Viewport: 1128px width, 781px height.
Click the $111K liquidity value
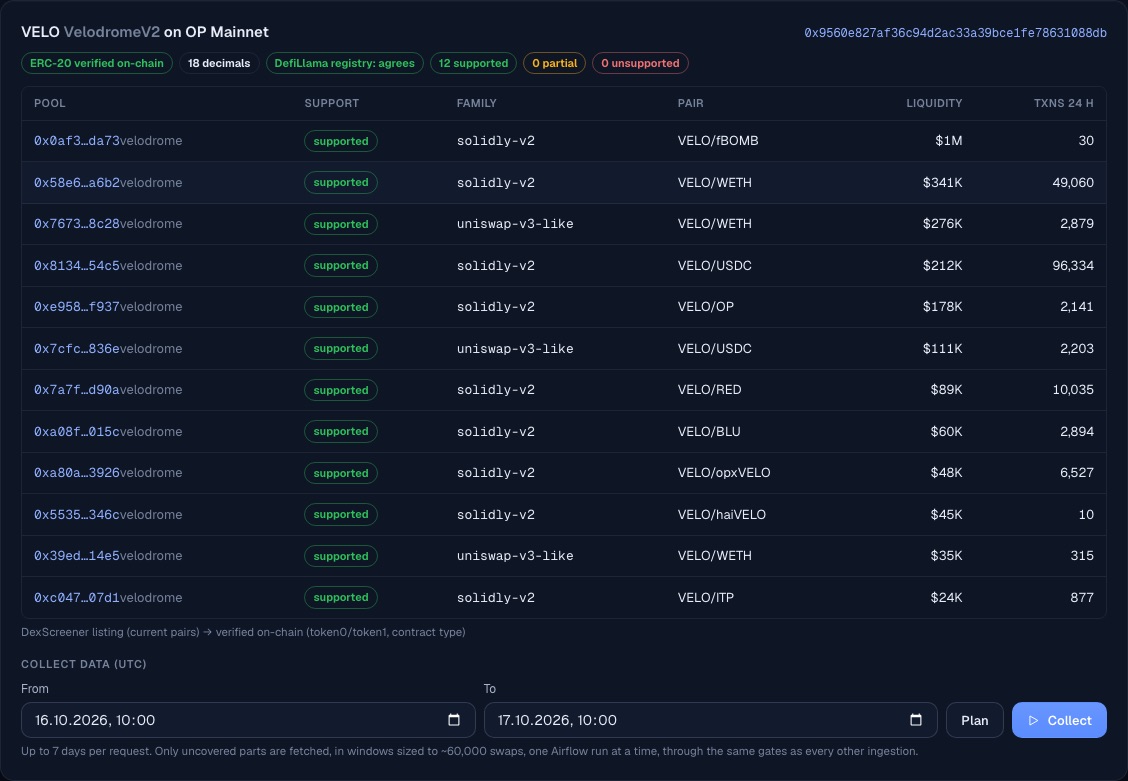[943, 348]
